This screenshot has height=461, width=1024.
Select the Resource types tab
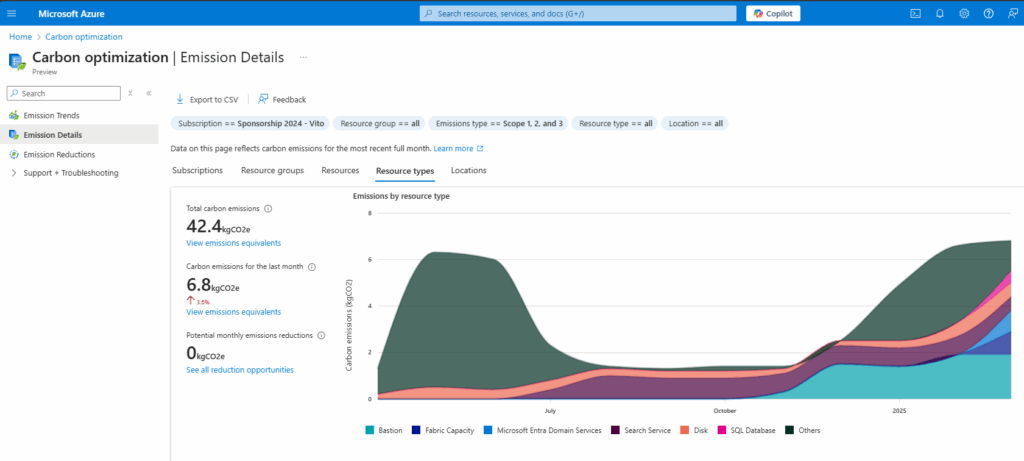tap(405, 171)
